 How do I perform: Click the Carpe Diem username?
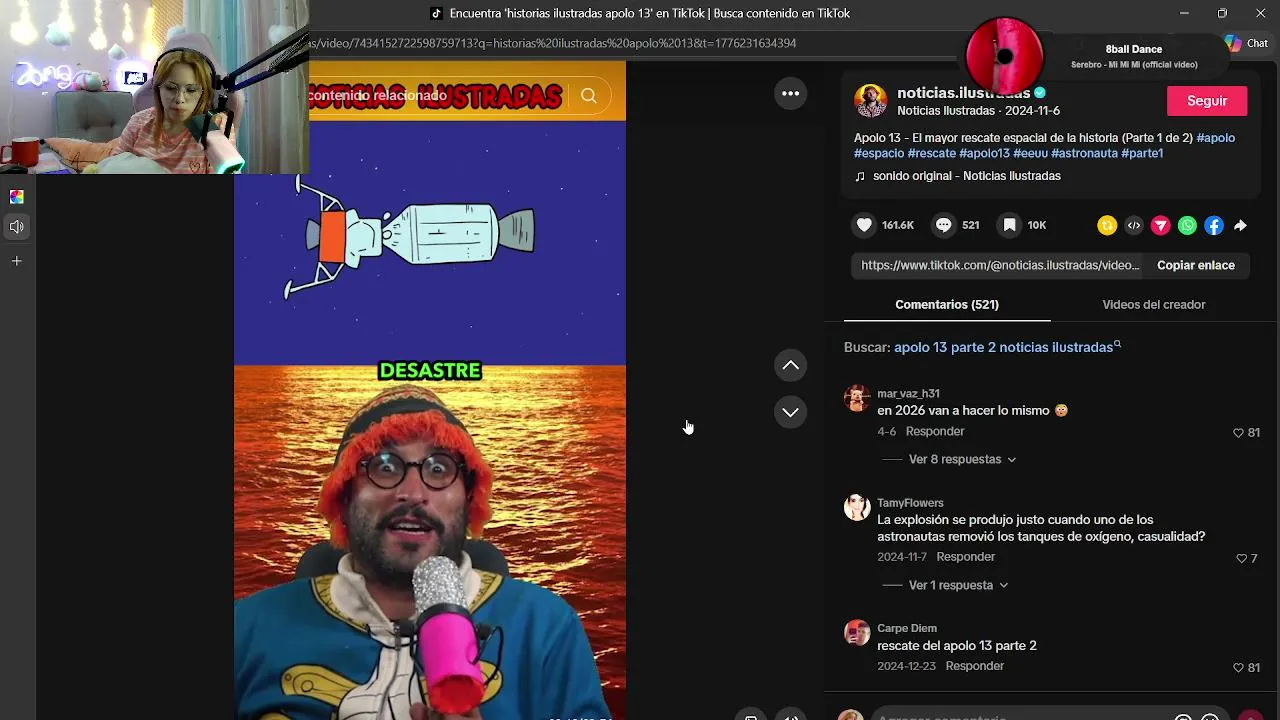[907, 628]
